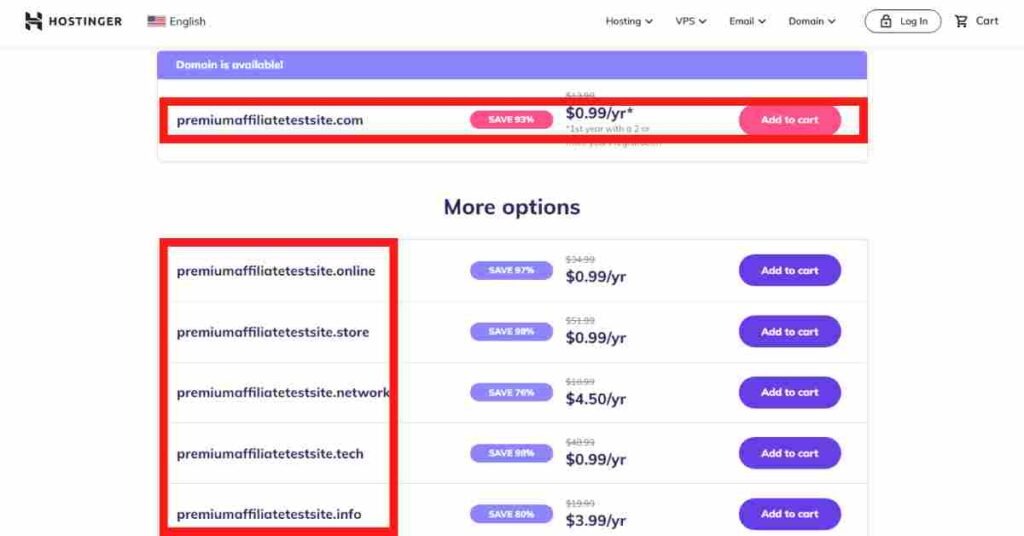
Task: Expand the Hosting dropdown menu
Action: pos(629,22)
